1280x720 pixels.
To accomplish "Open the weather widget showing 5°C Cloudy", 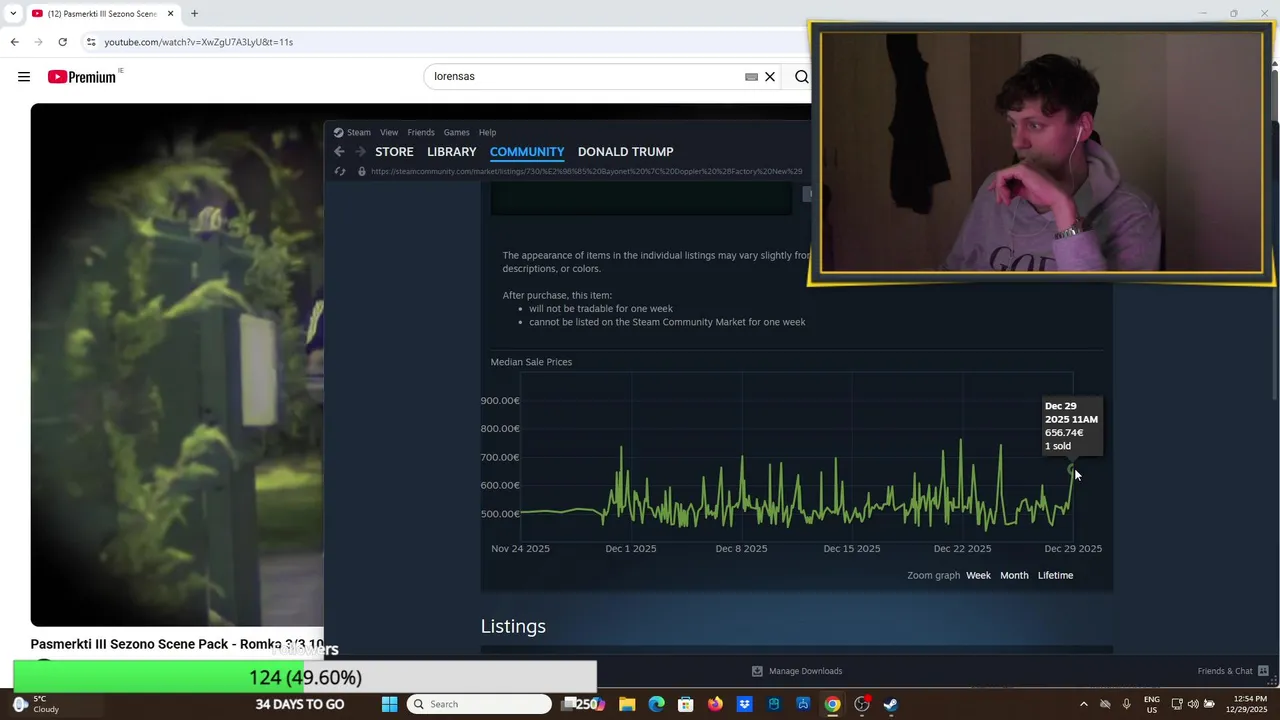I will (x=35, y=704).
